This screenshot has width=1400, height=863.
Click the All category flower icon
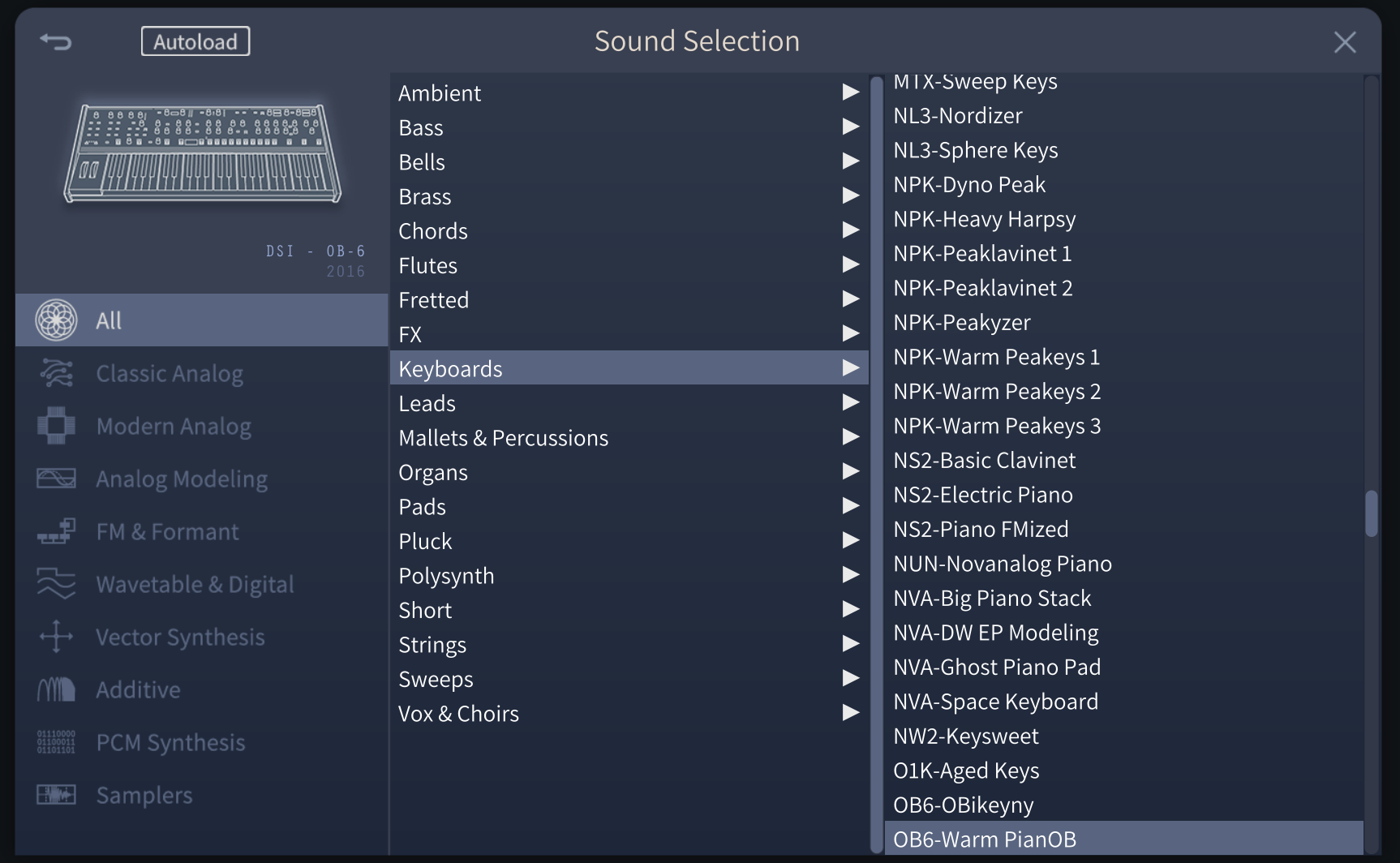click(56, 319)
